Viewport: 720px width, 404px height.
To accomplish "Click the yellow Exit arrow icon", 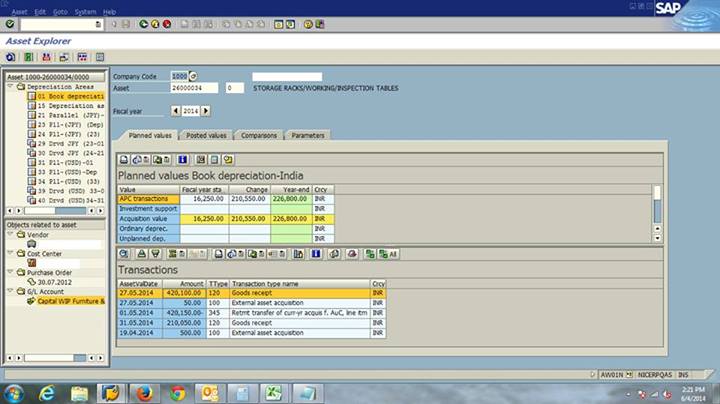I will click(155, 24).
